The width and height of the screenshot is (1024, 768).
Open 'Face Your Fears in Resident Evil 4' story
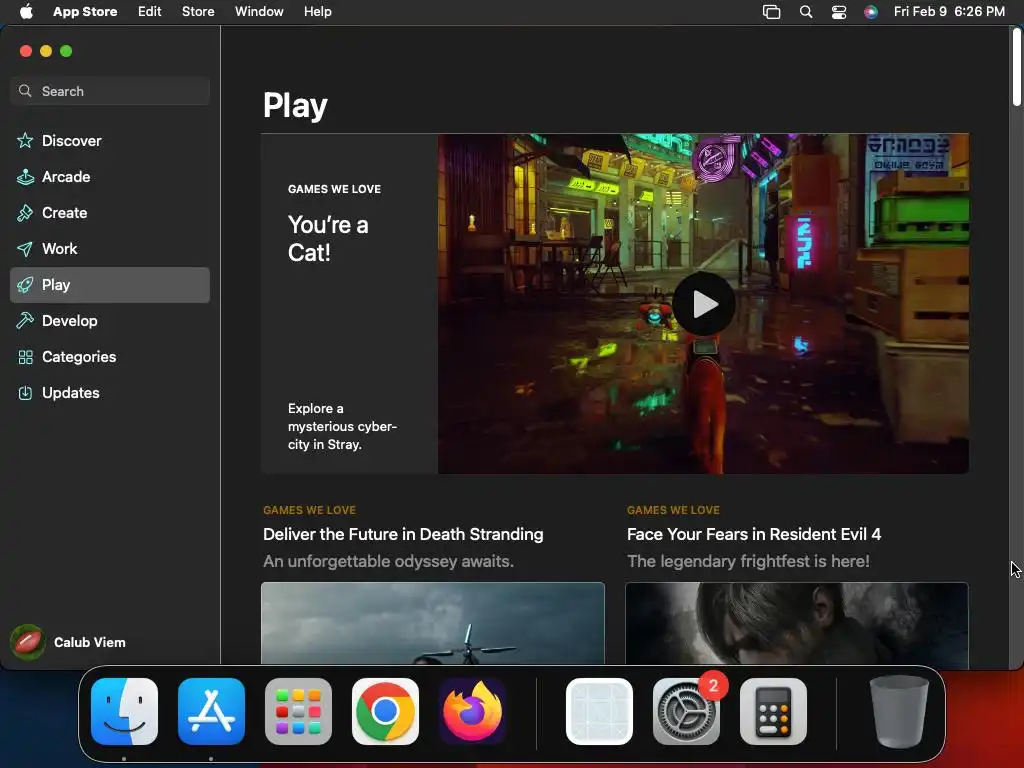click(754, 534)
